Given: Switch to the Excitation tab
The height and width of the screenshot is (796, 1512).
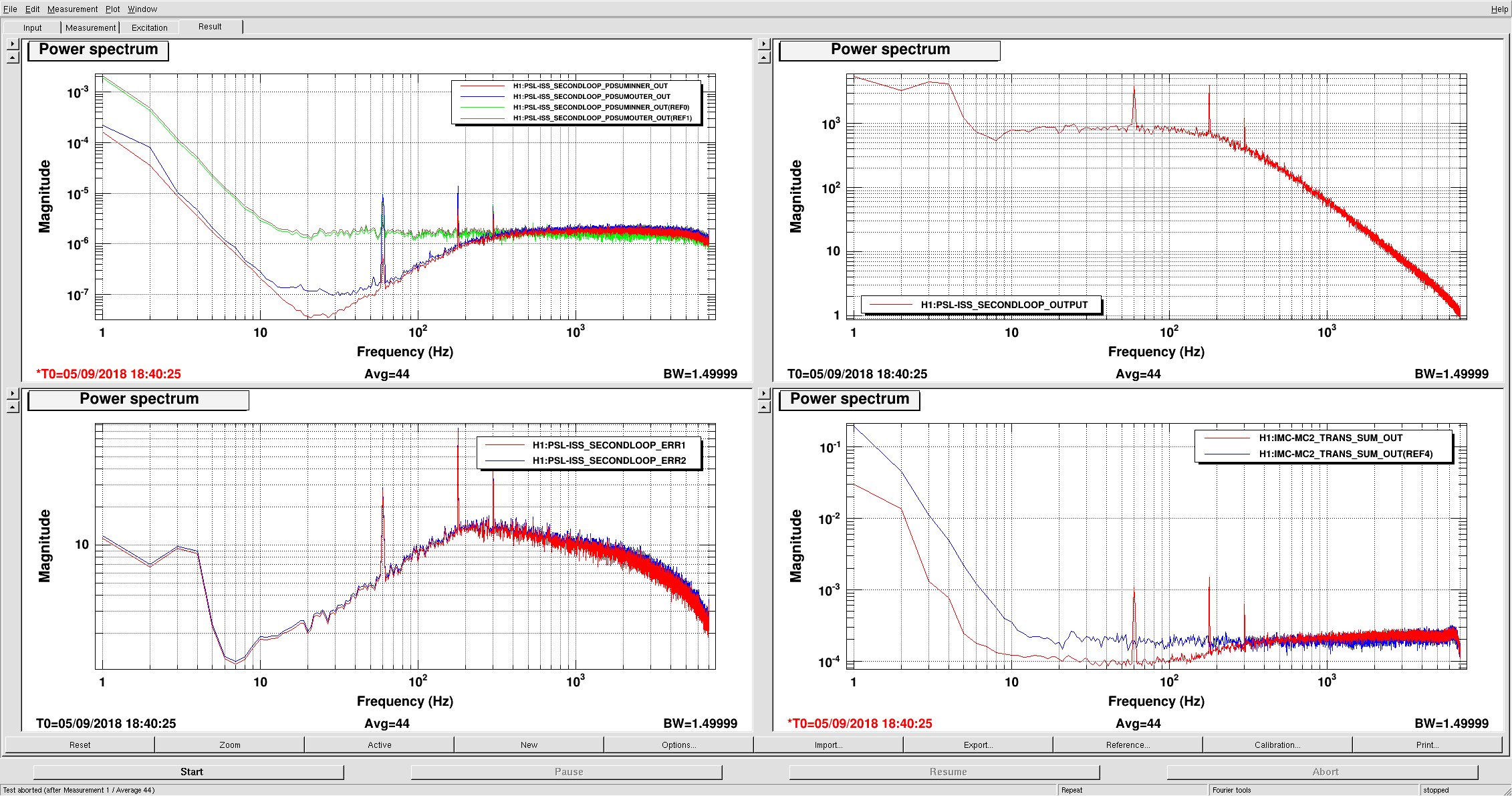Looking at the screenshot, I should (x=149, y=27).
